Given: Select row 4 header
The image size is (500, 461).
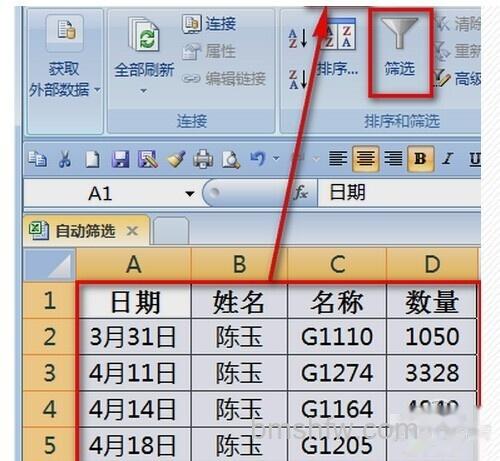Looking at the screenshot, I should click(49, 409).
